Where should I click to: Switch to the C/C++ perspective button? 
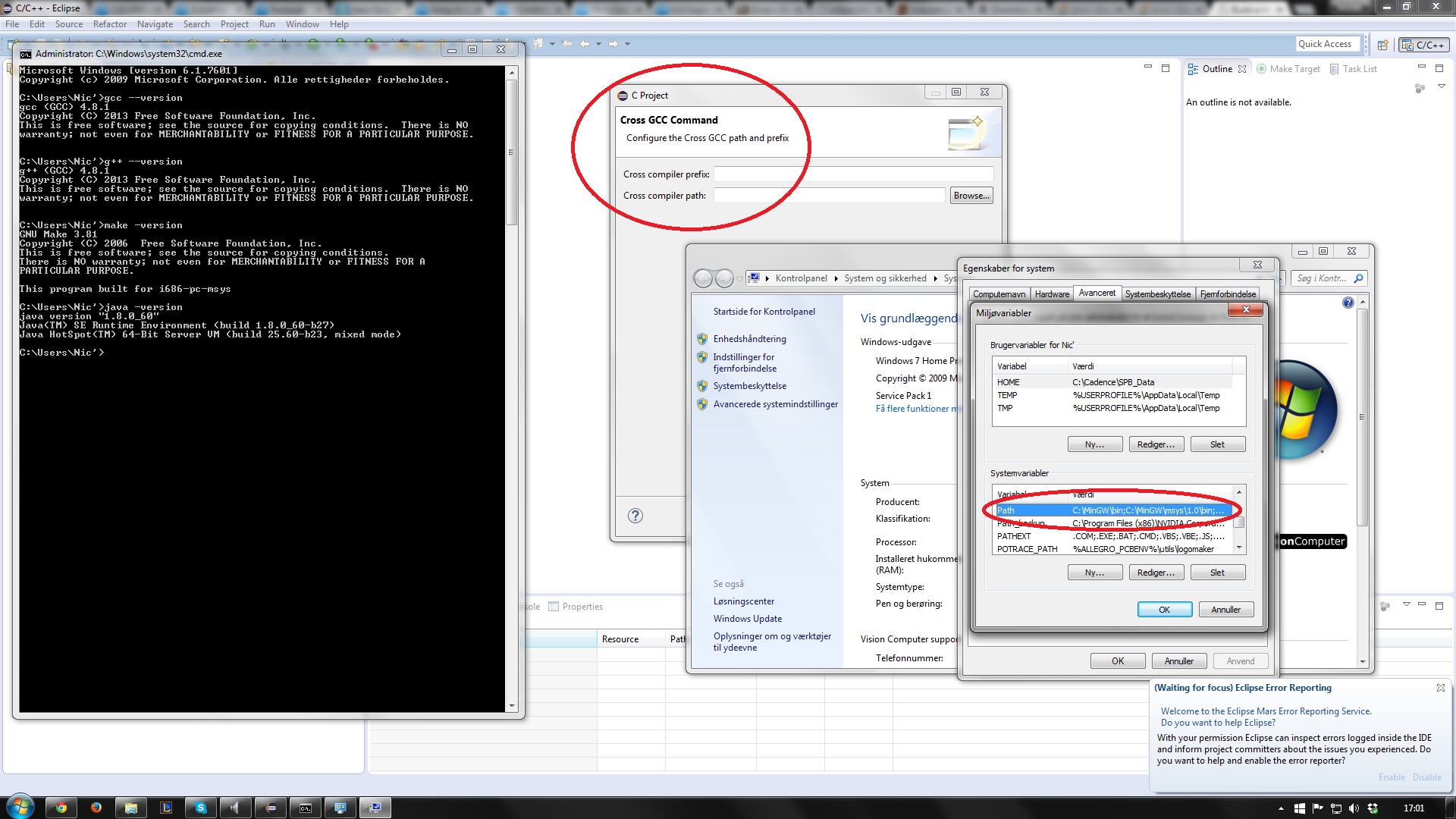[x=1423, y=45]
